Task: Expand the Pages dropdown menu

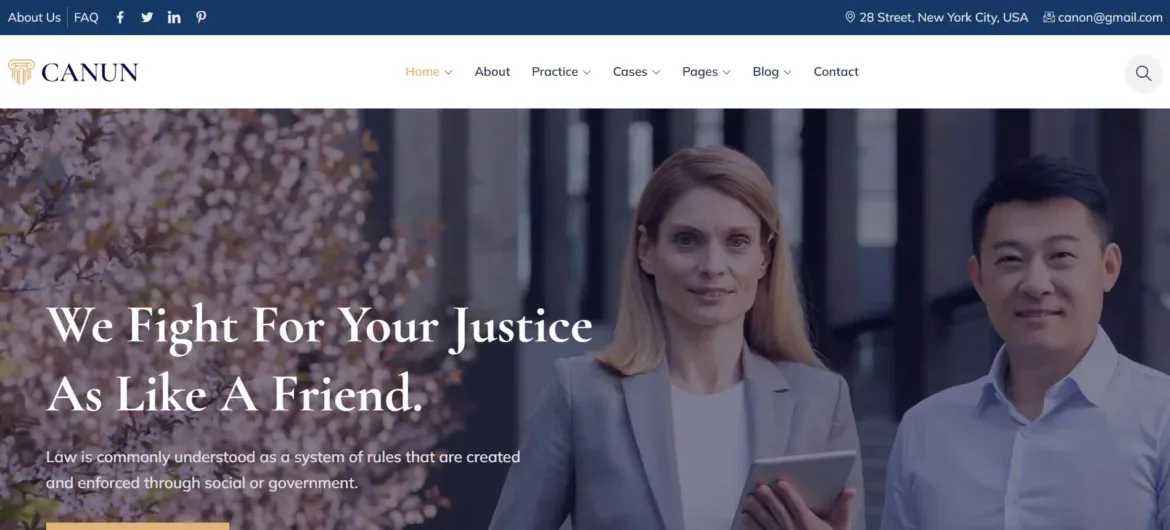Action: 706,72
